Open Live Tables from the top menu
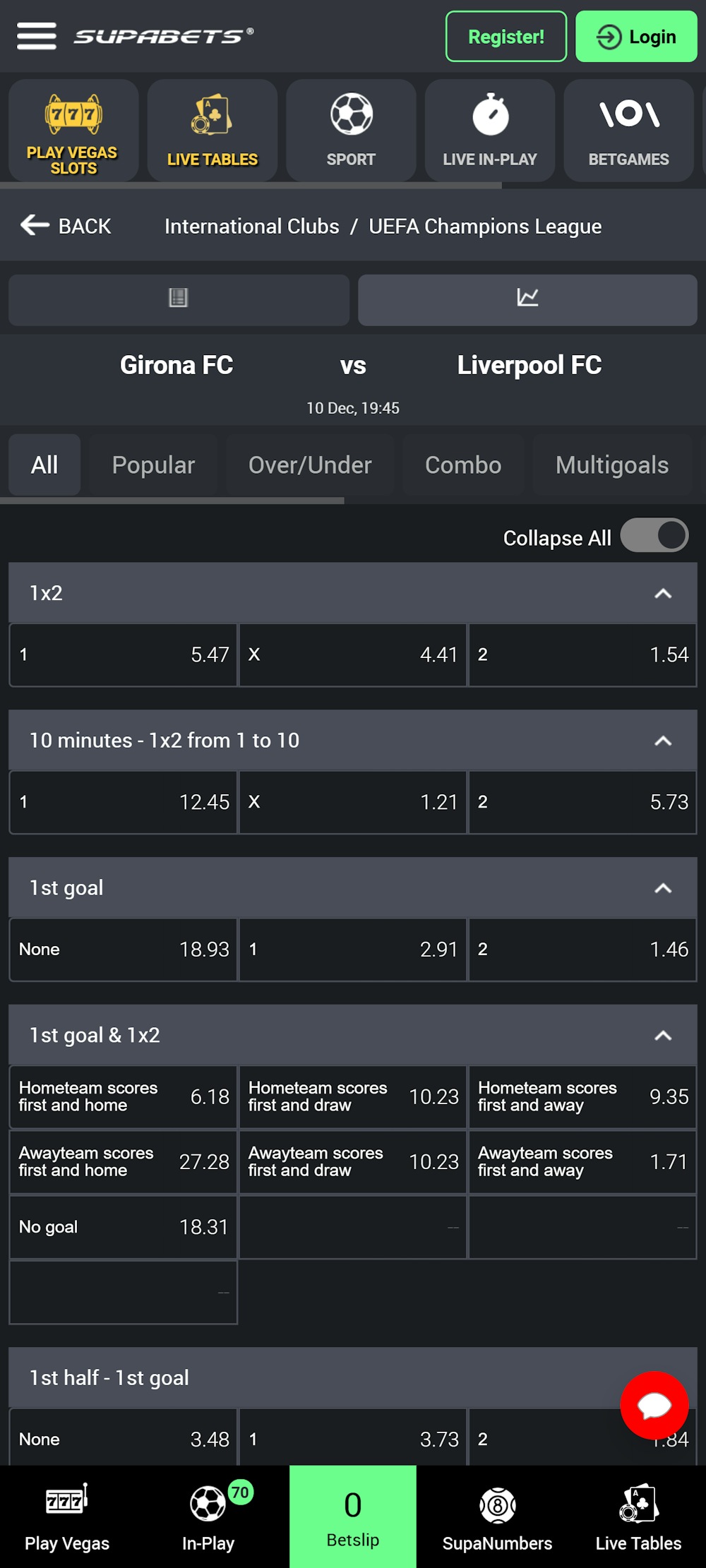 click(x=212, y=129)
